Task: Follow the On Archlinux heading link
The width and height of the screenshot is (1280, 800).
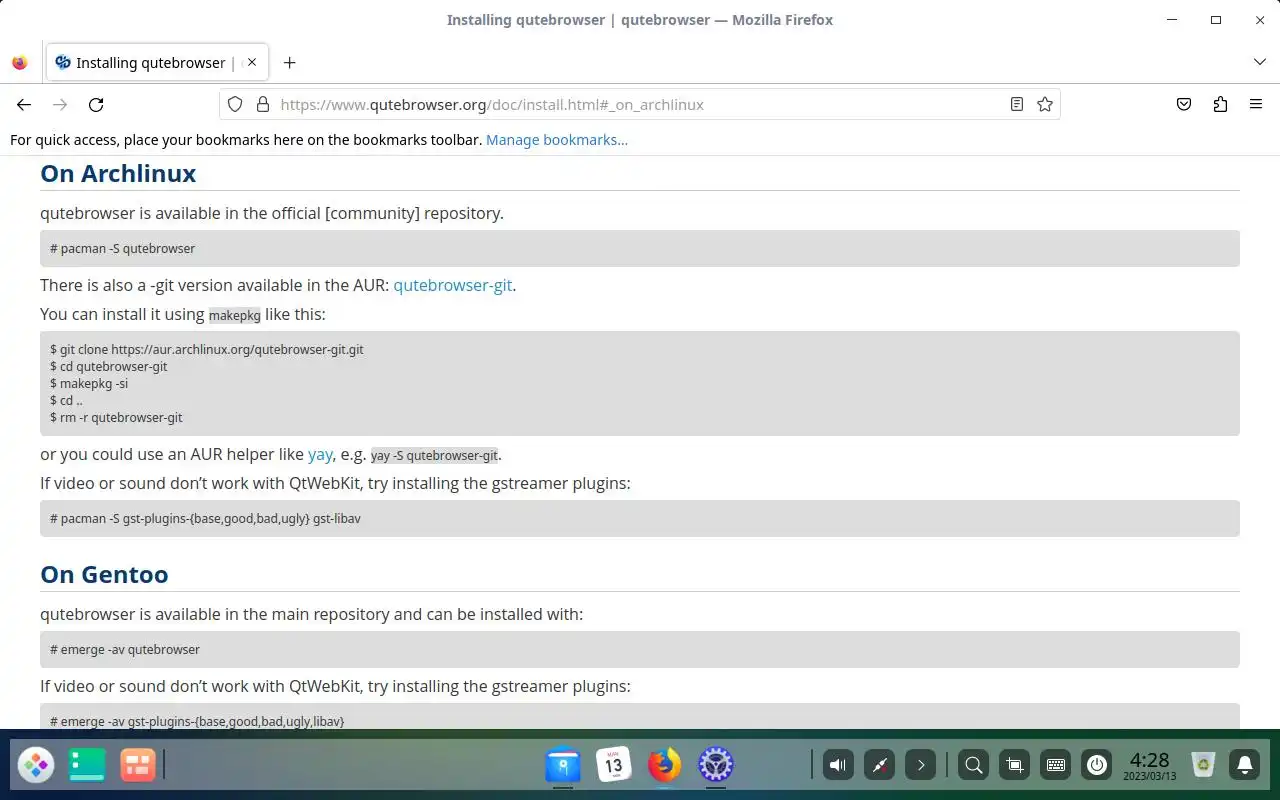Action: (x=118, y=173)
